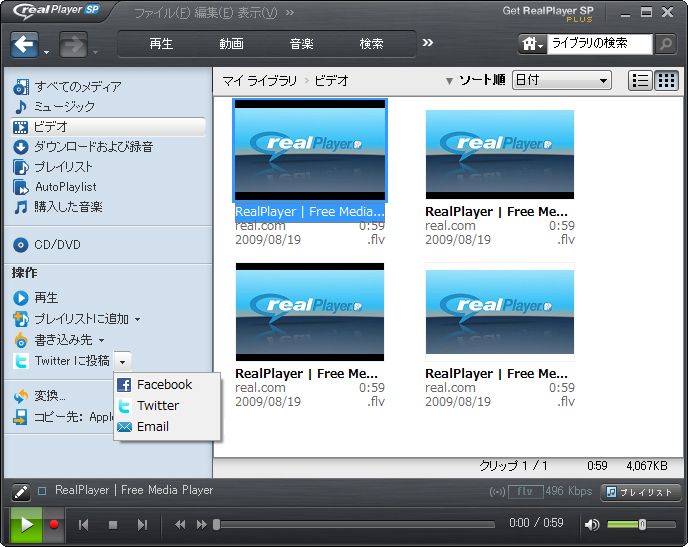Screen dimensions: 688x547
Task: Click Twitter に投稿 action
Action: click(61, 361)
